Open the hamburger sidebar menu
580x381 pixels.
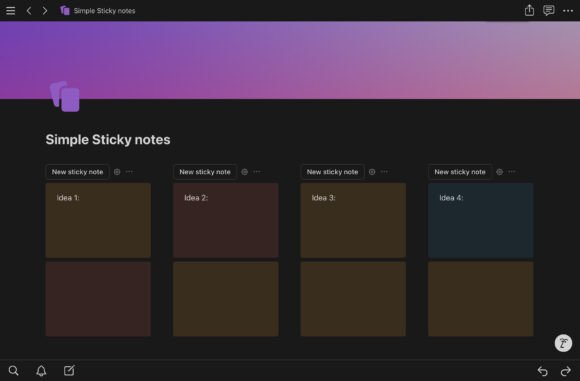pos(10,11)
